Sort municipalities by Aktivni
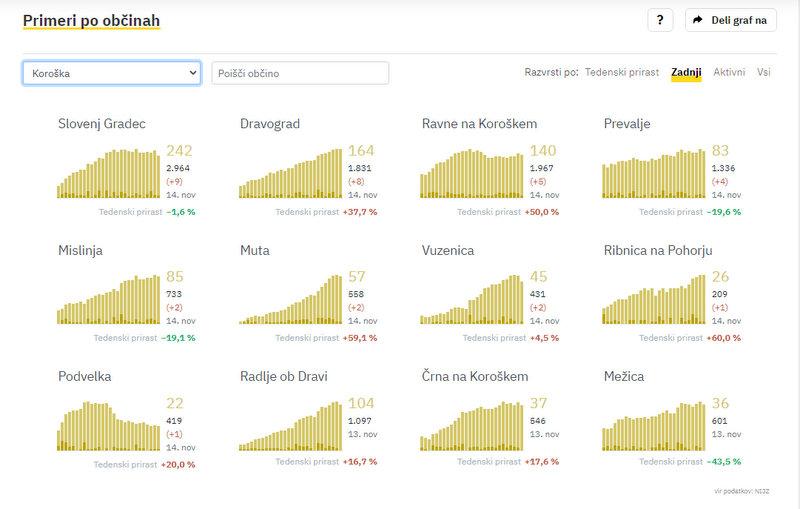The width and height of the screenshot is (800, 509). click(729, 73)
